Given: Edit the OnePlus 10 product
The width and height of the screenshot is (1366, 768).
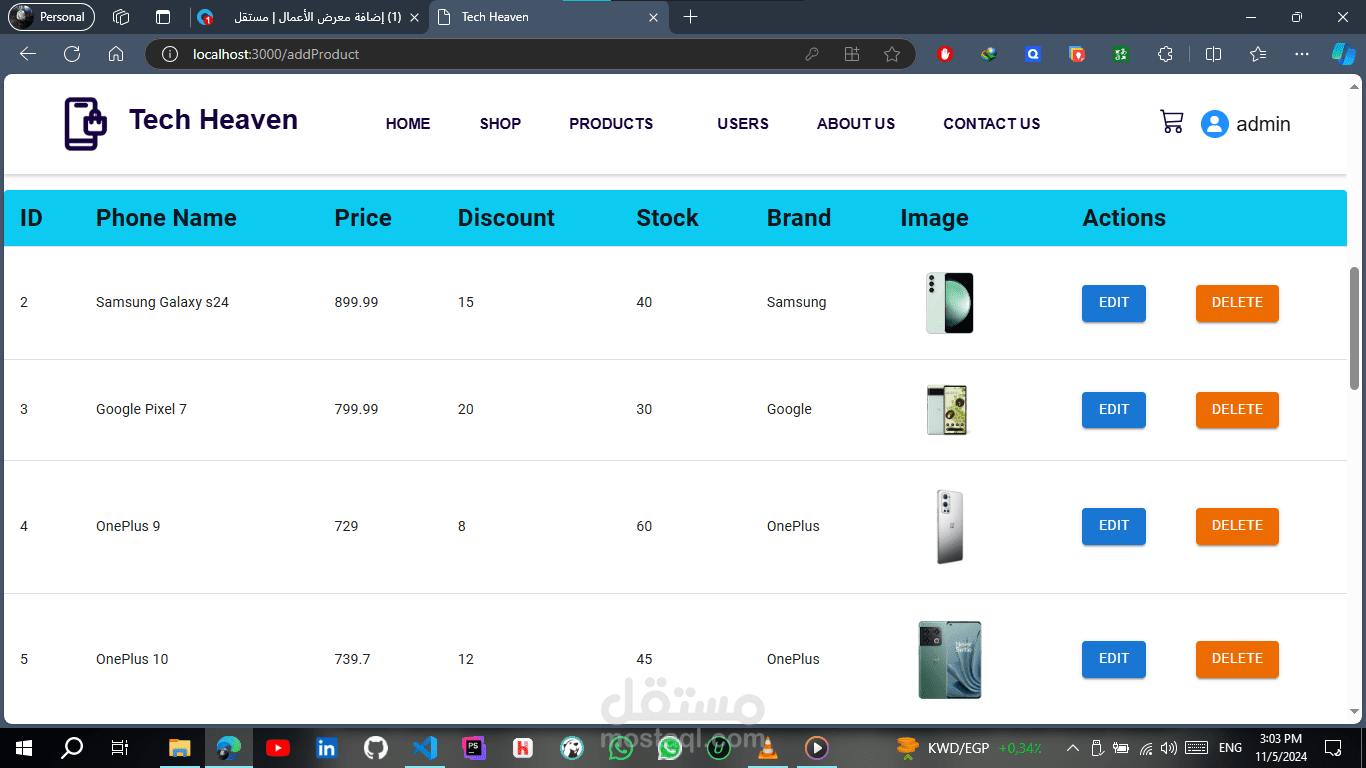Looking at the screenshot, I should coord(1114,659).
